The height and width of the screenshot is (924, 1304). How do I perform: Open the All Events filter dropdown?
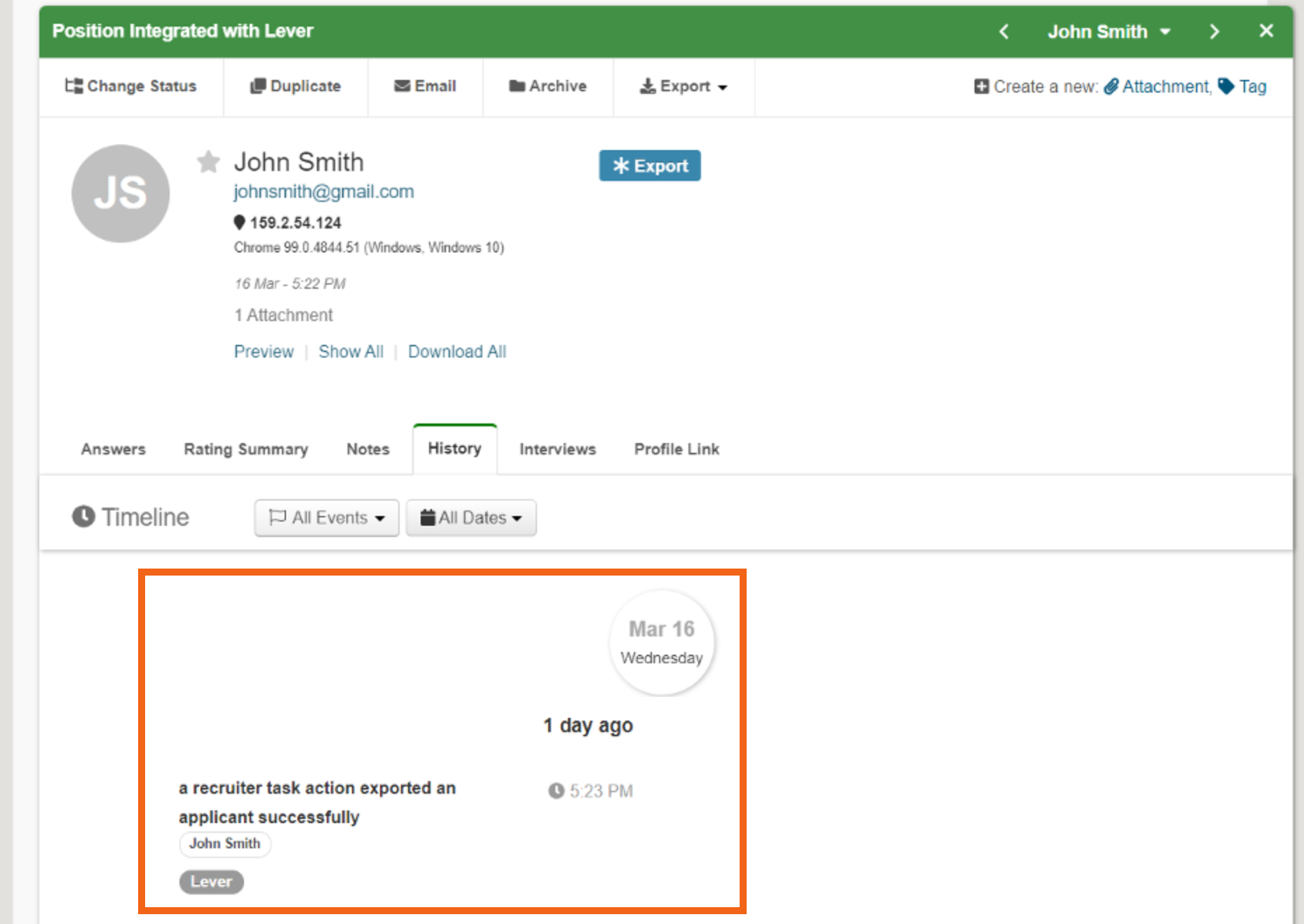326,517
